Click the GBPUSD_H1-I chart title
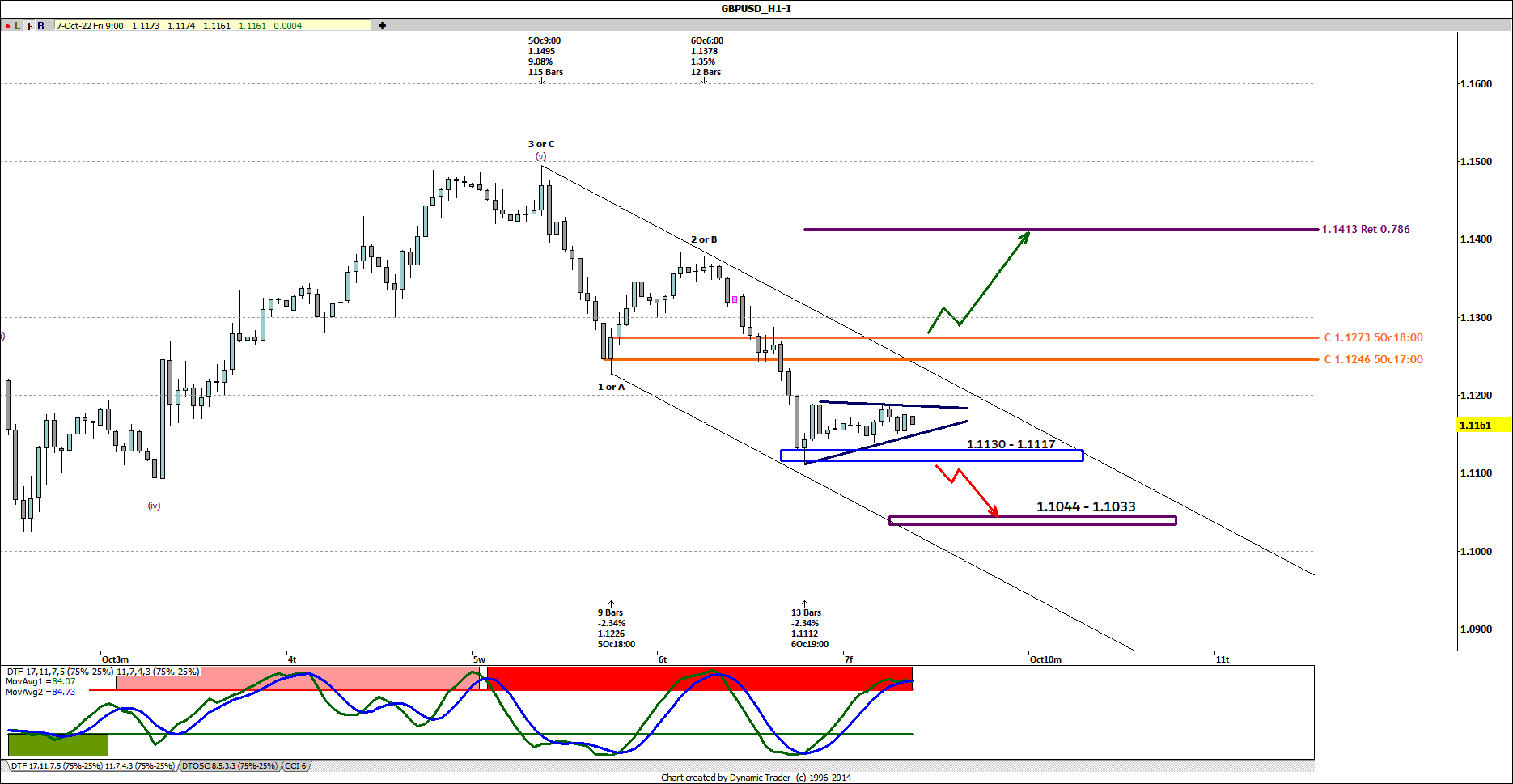Viewport: 1513px width, 784px height. pos(756,9)
